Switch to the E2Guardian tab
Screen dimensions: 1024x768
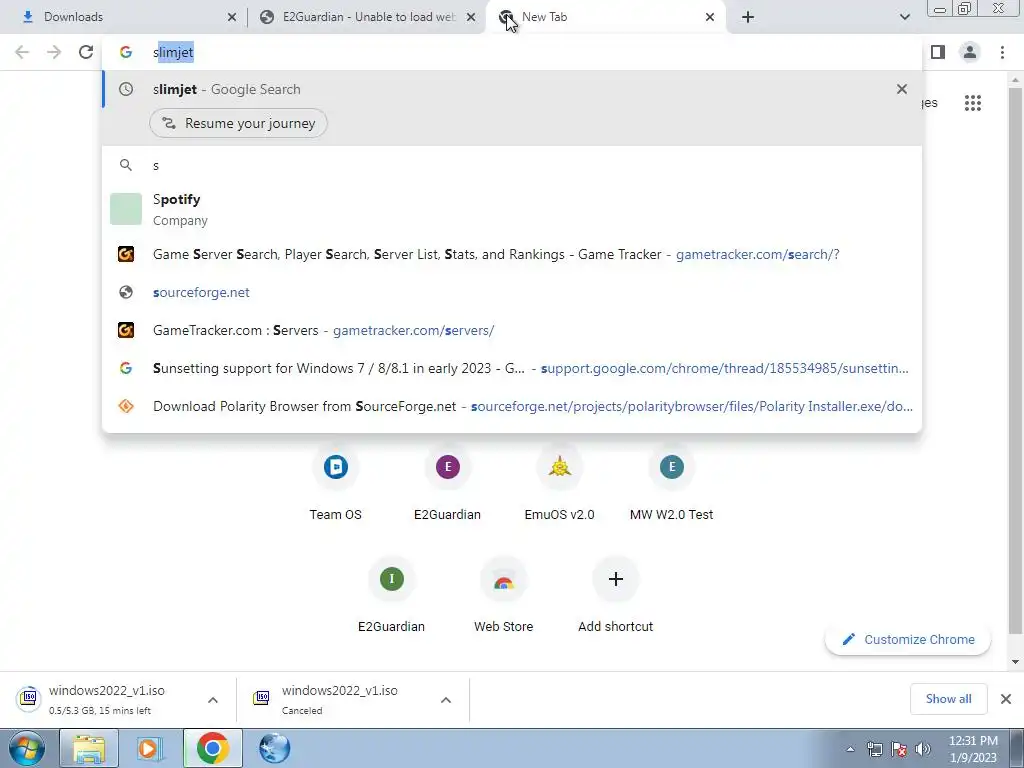369,17
